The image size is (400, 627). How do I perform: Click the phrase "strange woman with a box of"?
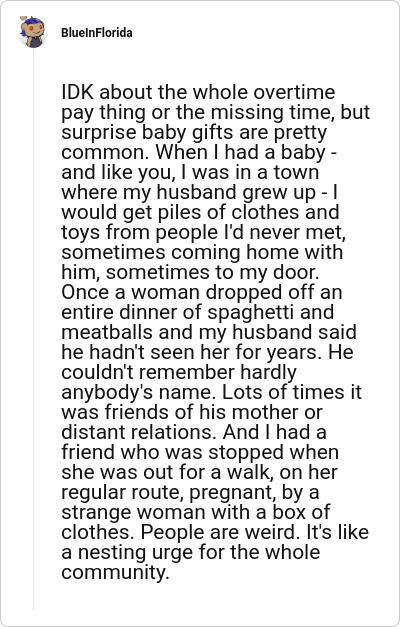tap(196, 512)
